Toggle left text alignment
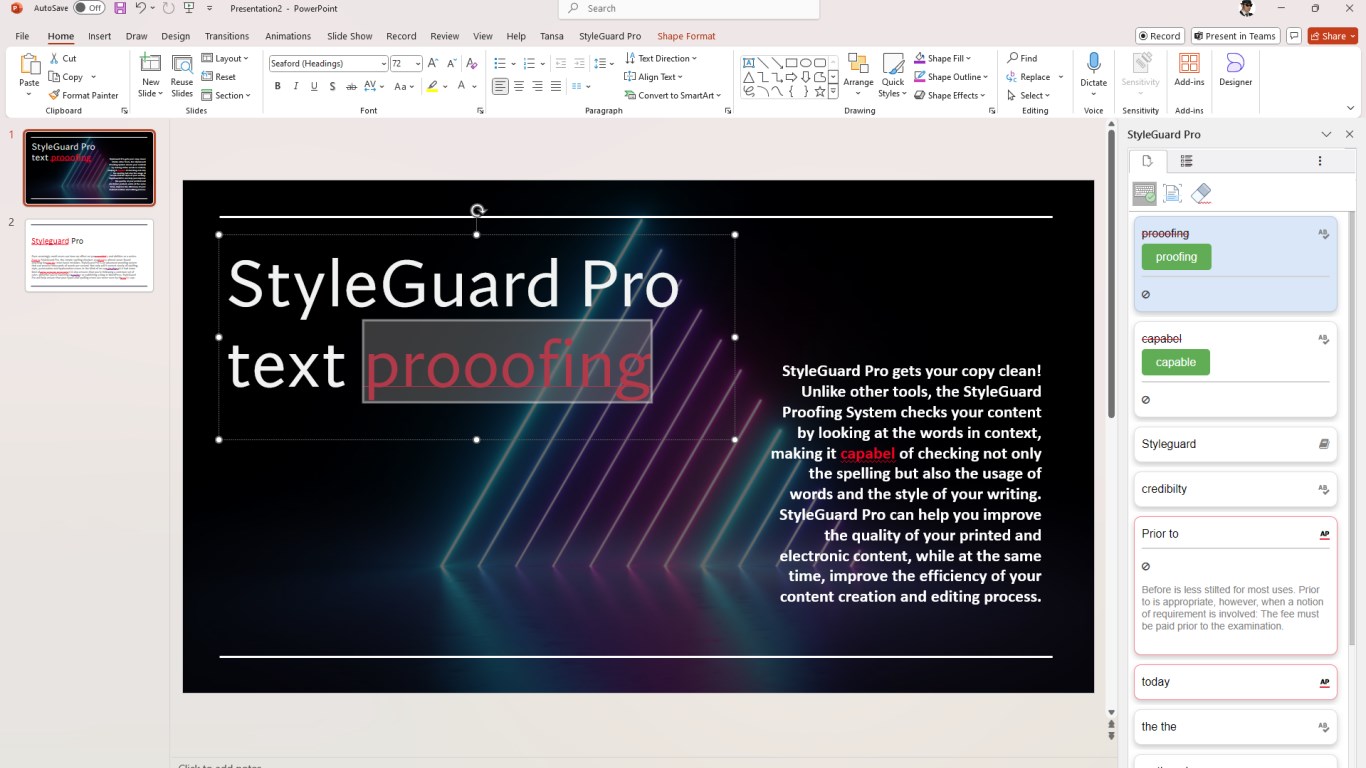This screenshot has height=768, width=1366. coord(500,86)
